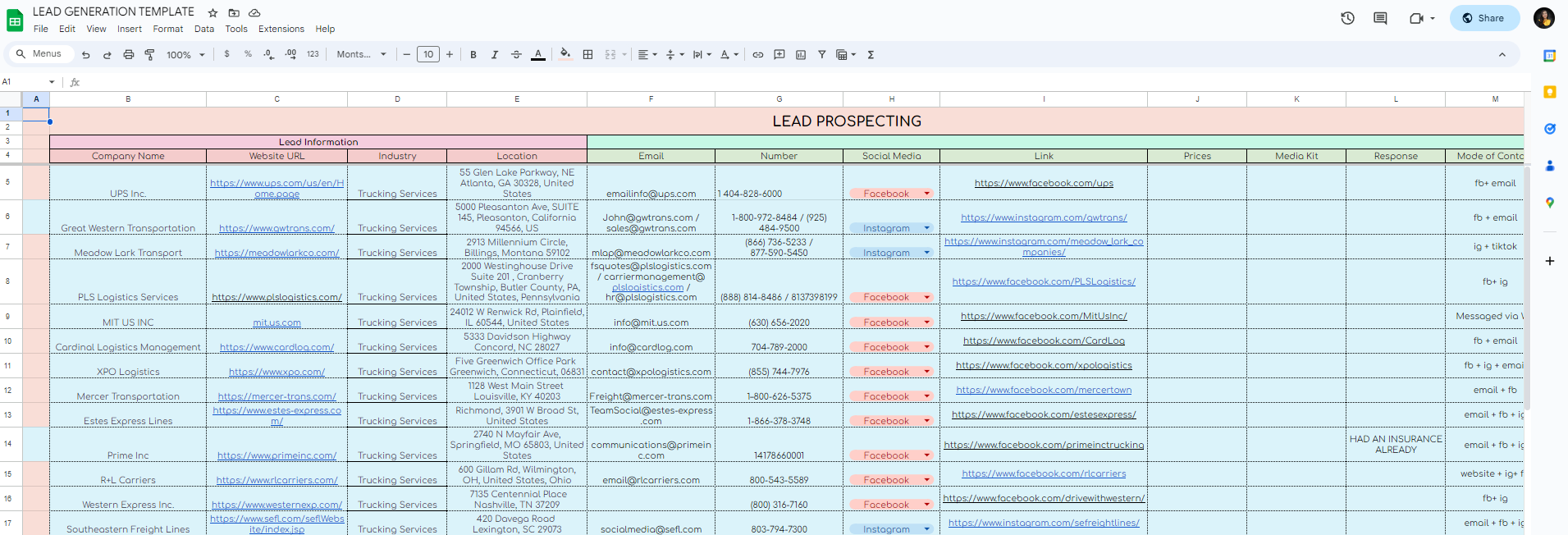Increase decimal places

[x=290, y=54]
